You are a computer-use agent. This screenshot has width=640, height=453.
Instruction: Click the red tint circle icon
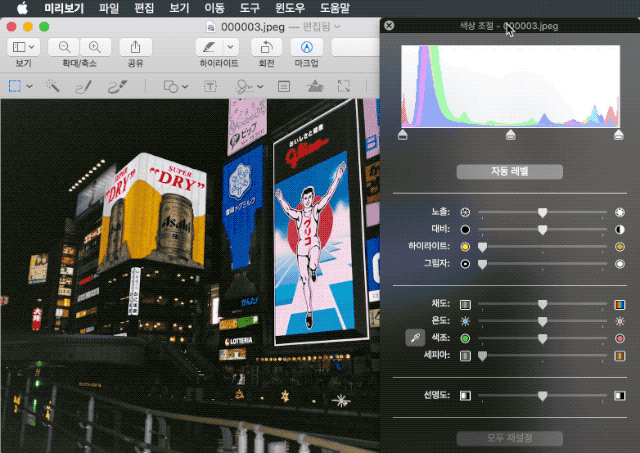pyautogui.click(x=620, y=338)
